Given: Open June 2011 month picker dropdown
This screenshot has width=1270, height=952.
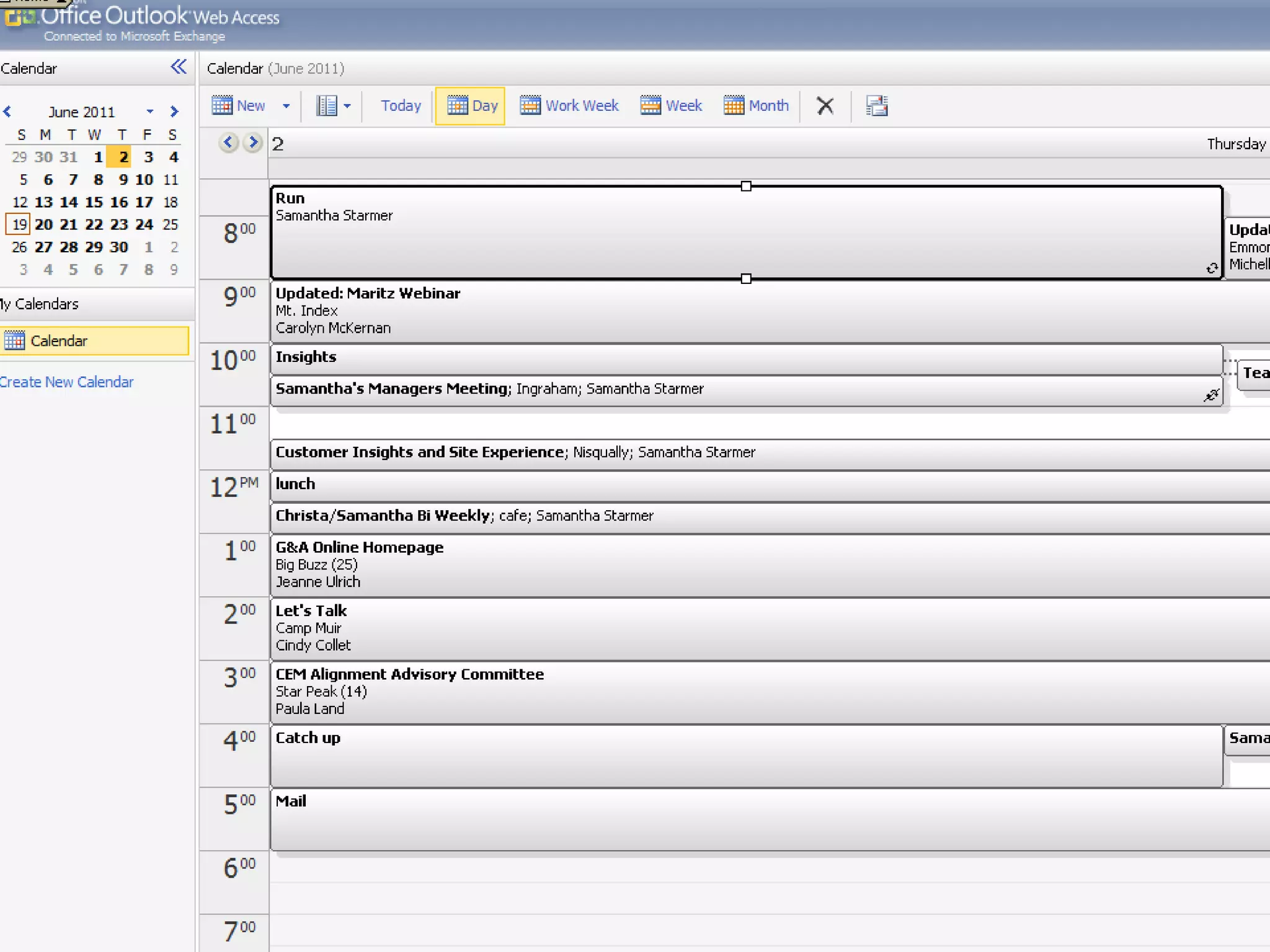Looking at the screenshot, I should pos(149,112).
